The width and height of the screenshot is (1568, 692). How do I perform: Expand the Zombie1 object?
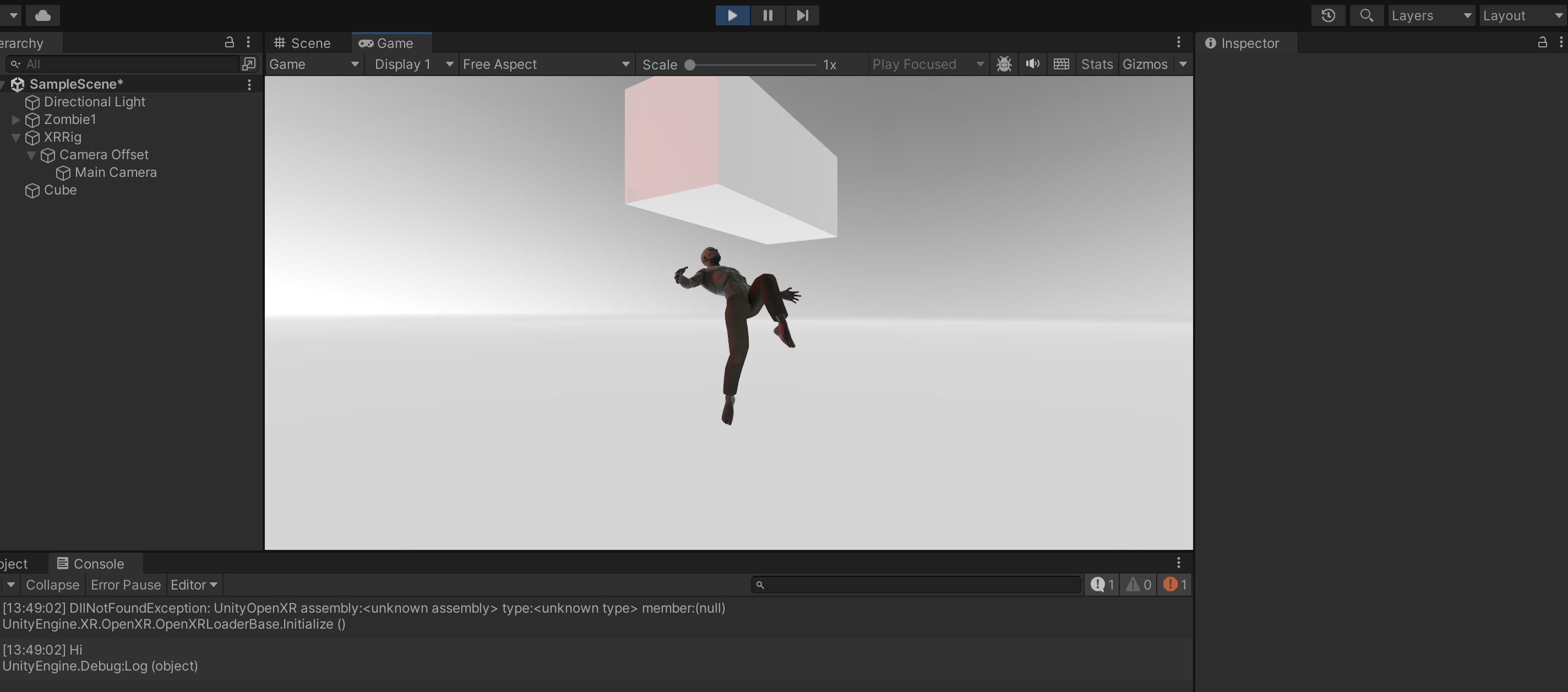click(x=16, y=120)
